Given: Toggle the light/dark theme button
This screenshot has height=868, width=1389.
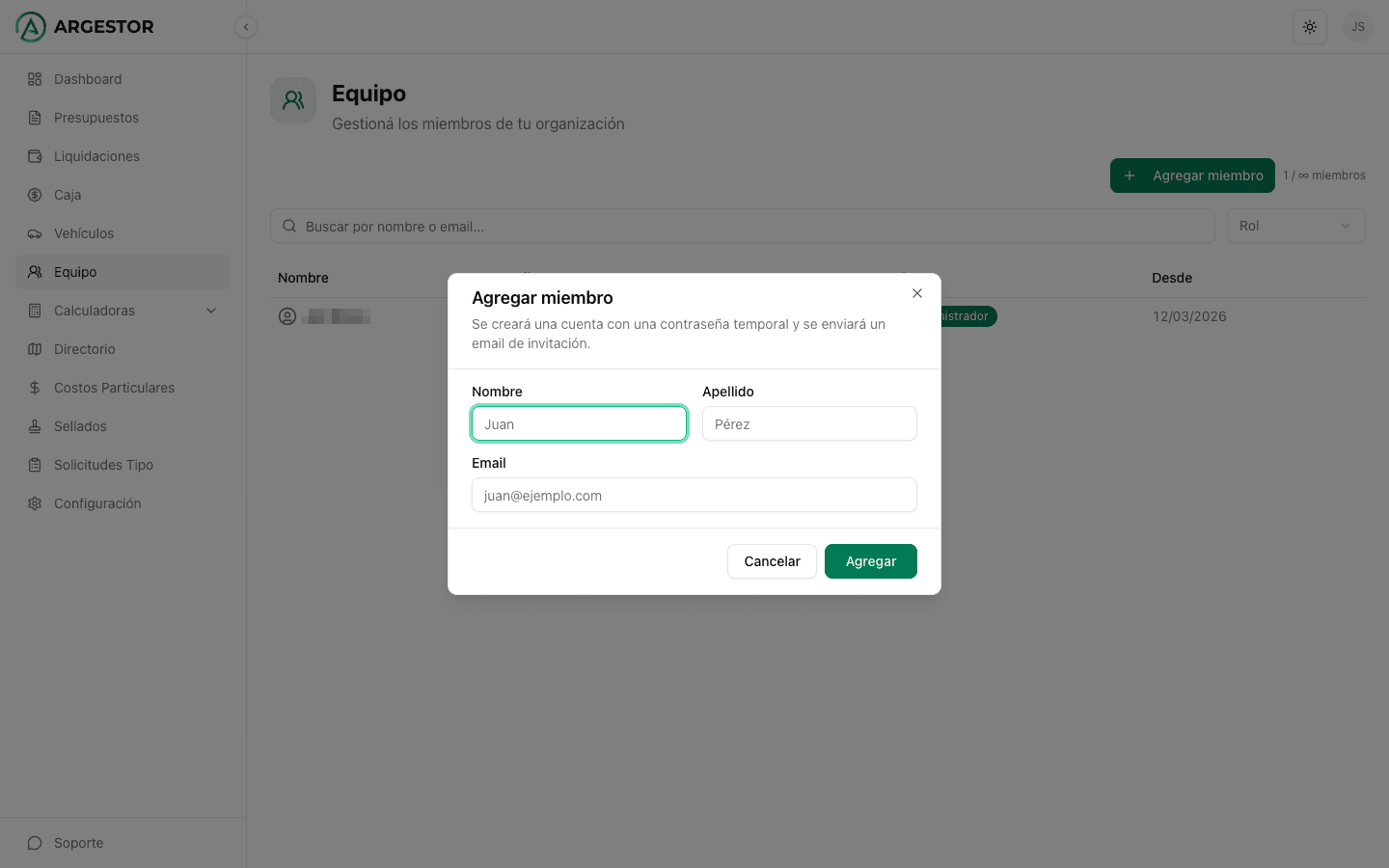Looking at the screenshot, I should pos(1309,27).
